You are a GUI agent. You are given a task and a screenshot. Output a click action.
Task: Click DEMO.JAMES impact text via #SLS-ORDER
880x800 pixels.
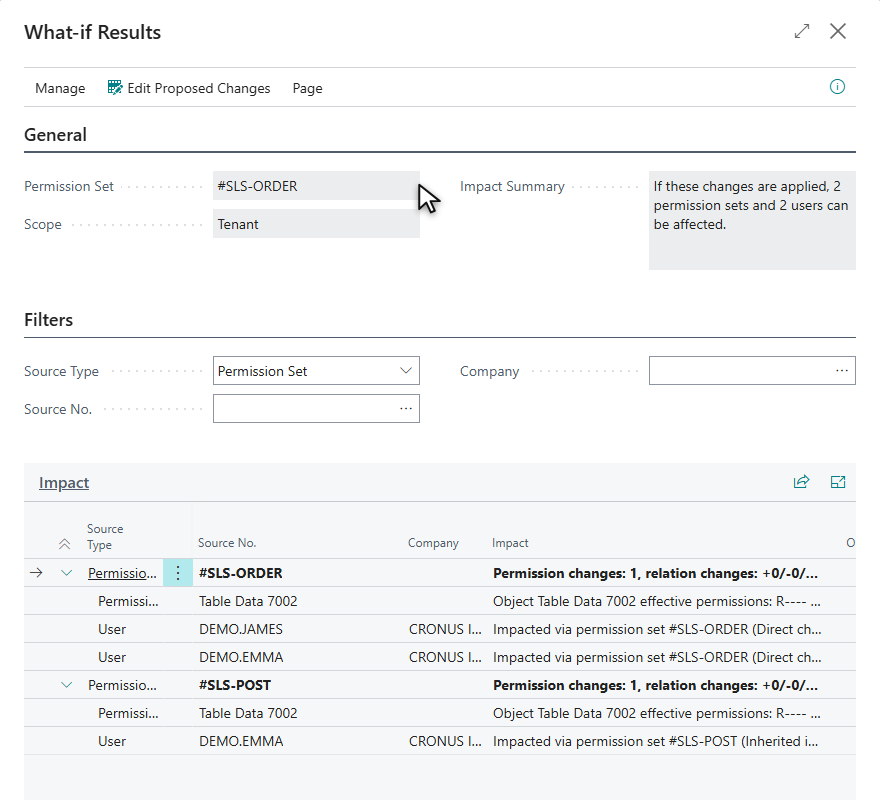(657, 629)
